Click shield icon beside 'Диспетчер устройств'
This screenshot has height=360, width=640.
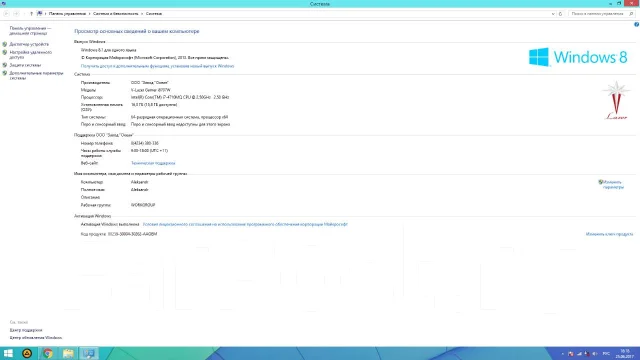(4, 44)
